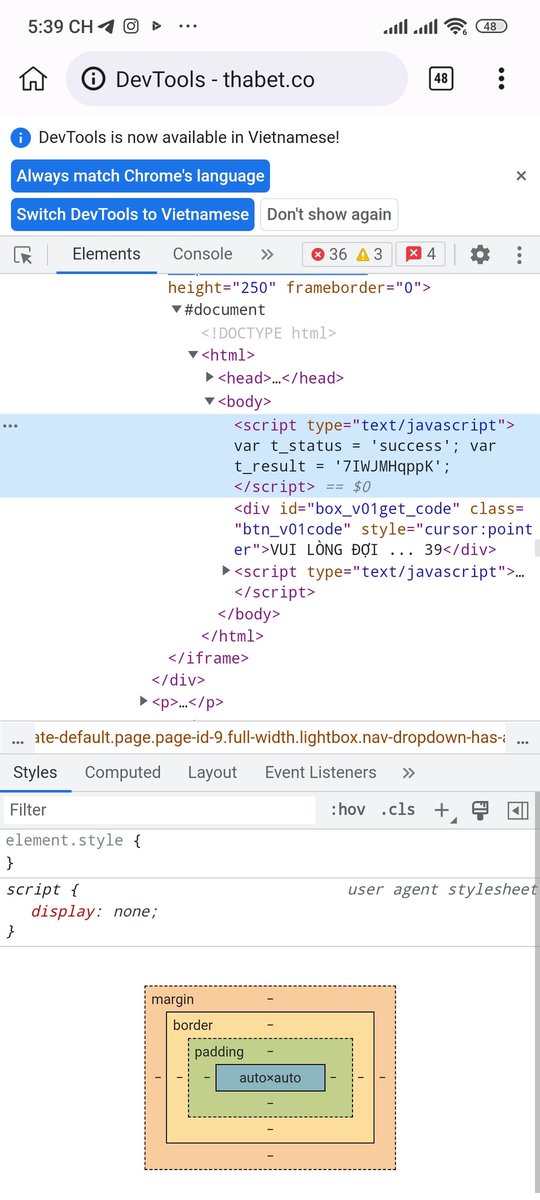The image size is (540, 1200).
Task: Toggle the .cls element classes panel
Action: pyautogui.click(x=398, y=810)
